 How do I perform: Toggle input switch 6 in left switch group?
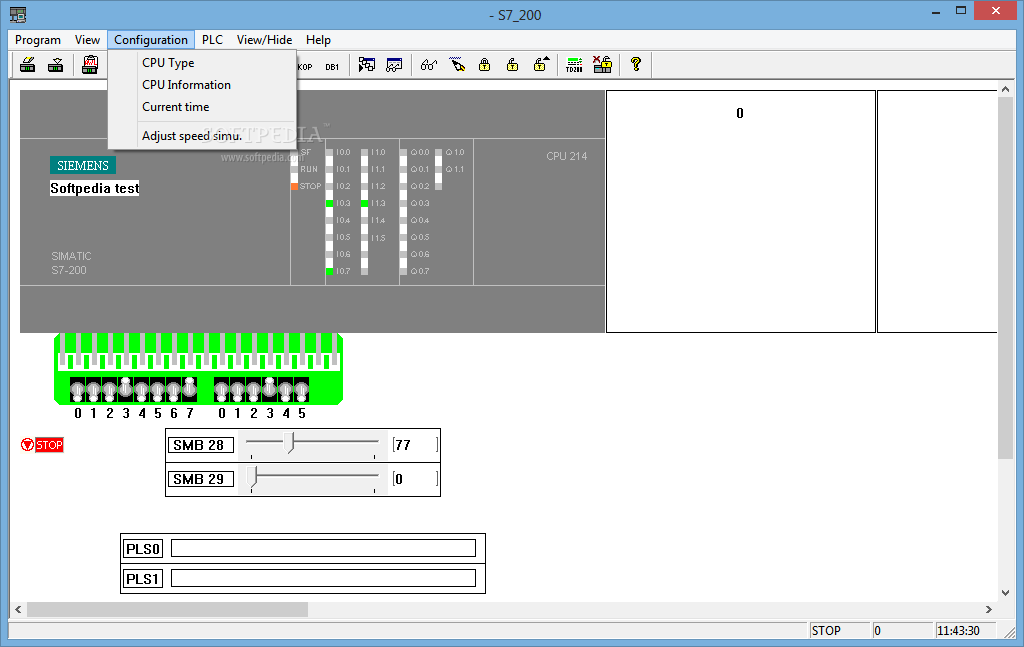[x=174, y=390]
